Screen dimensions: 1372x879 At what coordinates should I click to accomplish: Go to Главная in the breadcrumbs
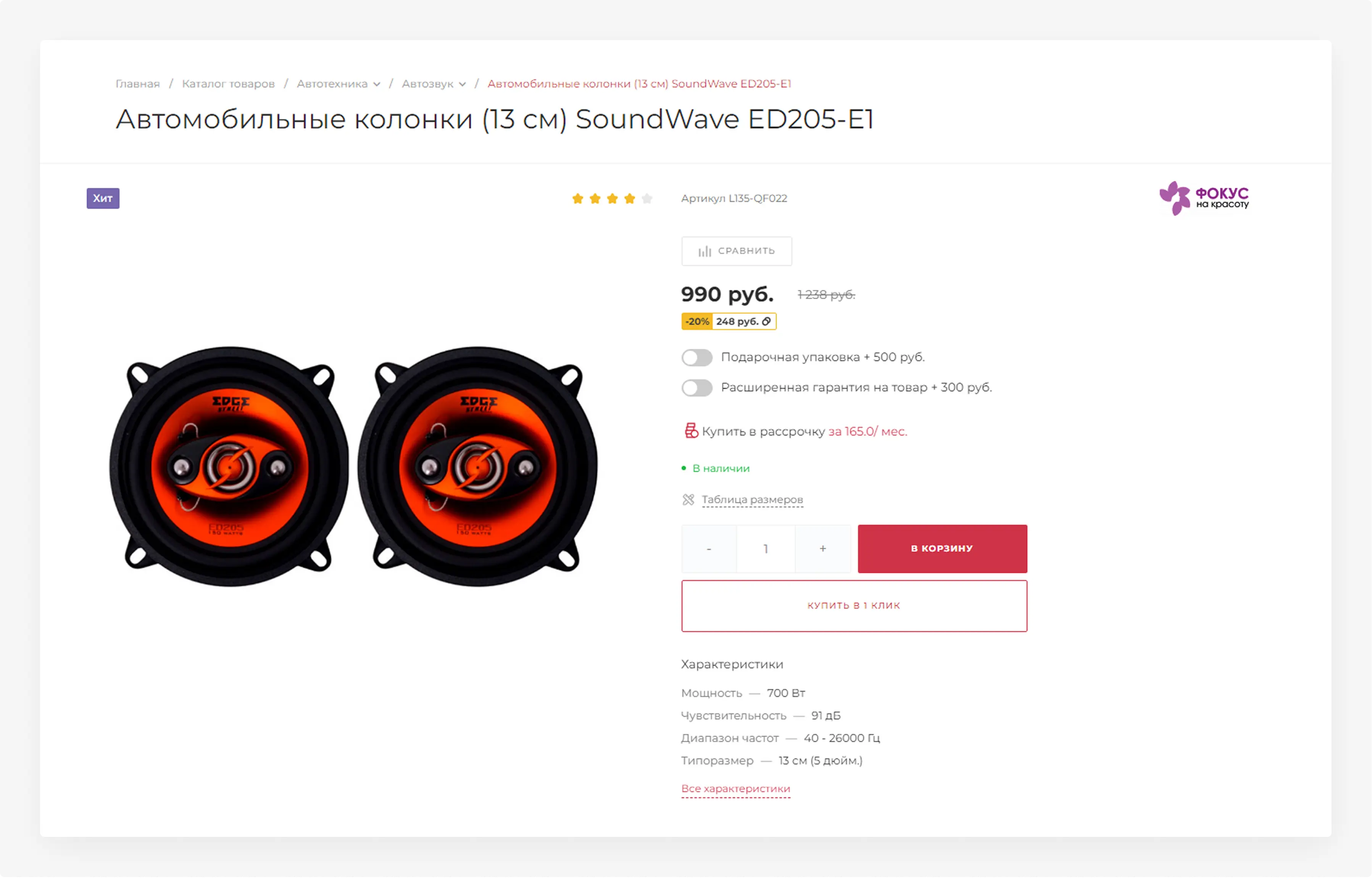point(137,84)
